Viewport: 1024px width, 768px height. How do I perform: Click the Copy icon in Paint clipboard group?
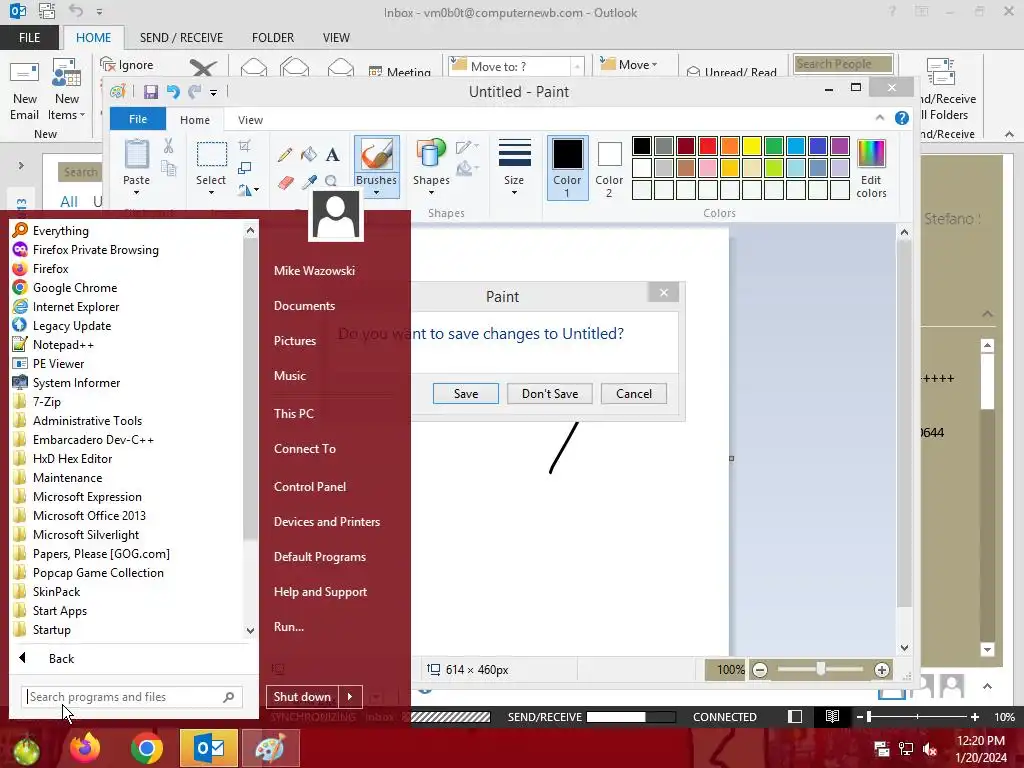coord(168,169)
